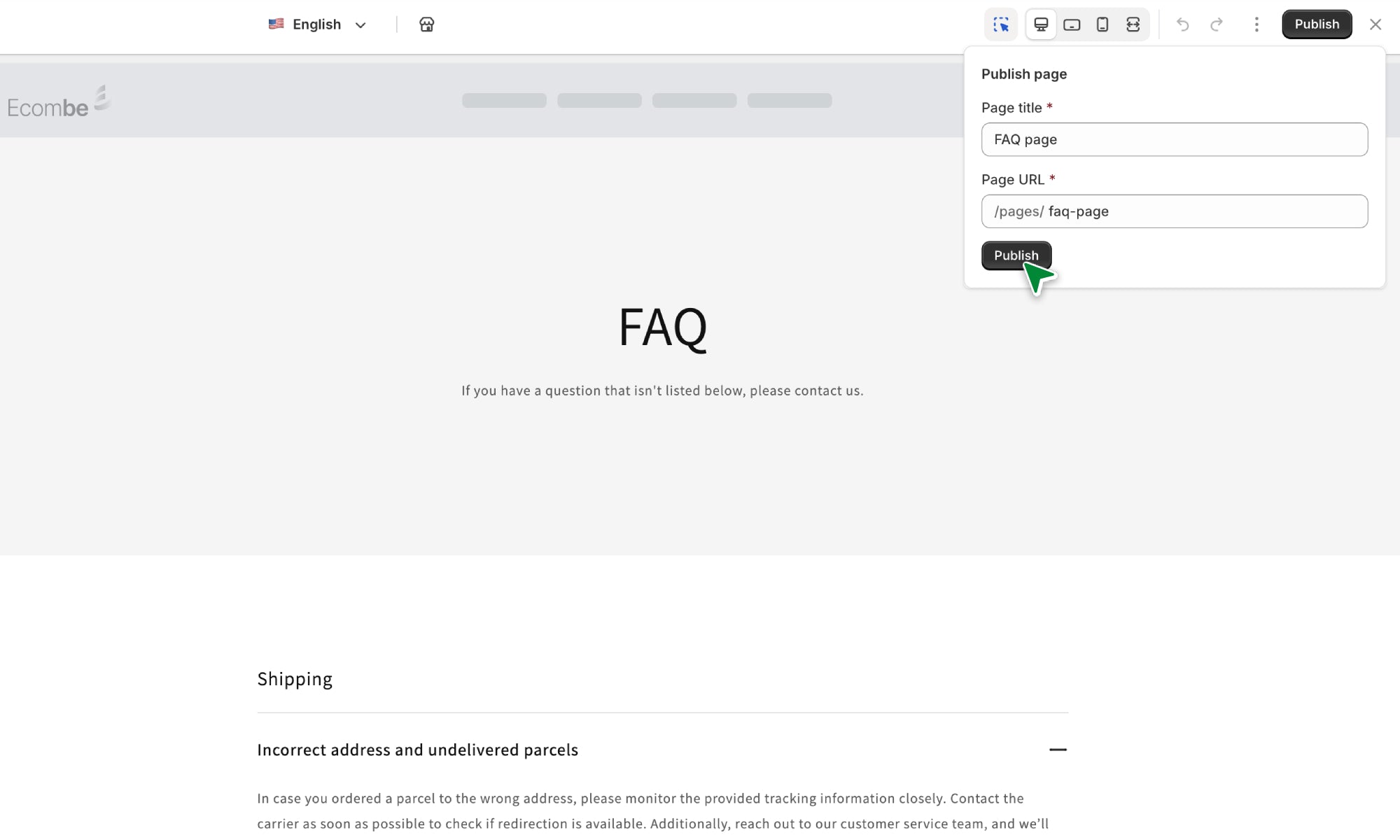Toggle the inspector selection tool

1001,25
